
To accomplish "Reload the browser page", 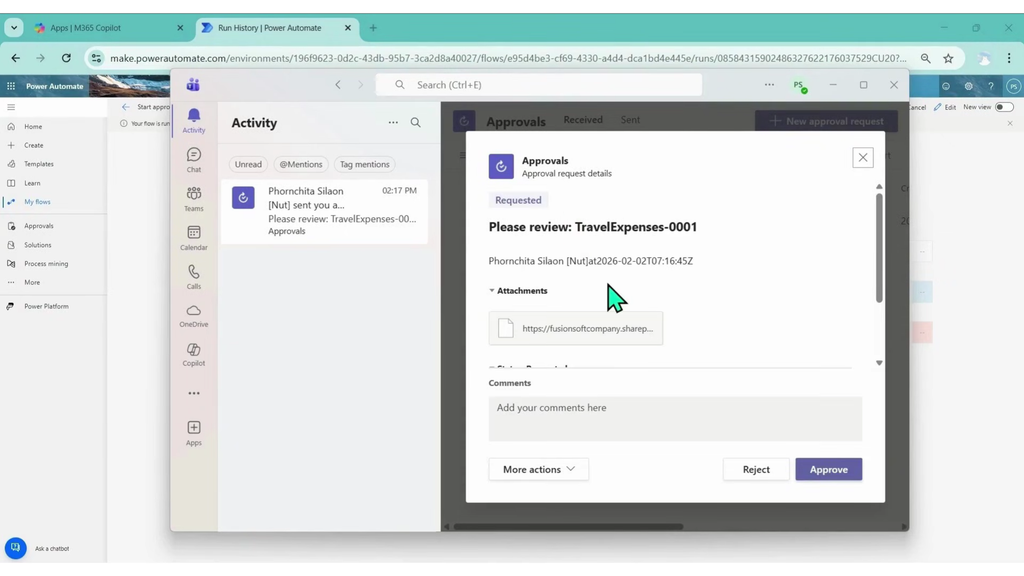I will click(x=66, y=58).
